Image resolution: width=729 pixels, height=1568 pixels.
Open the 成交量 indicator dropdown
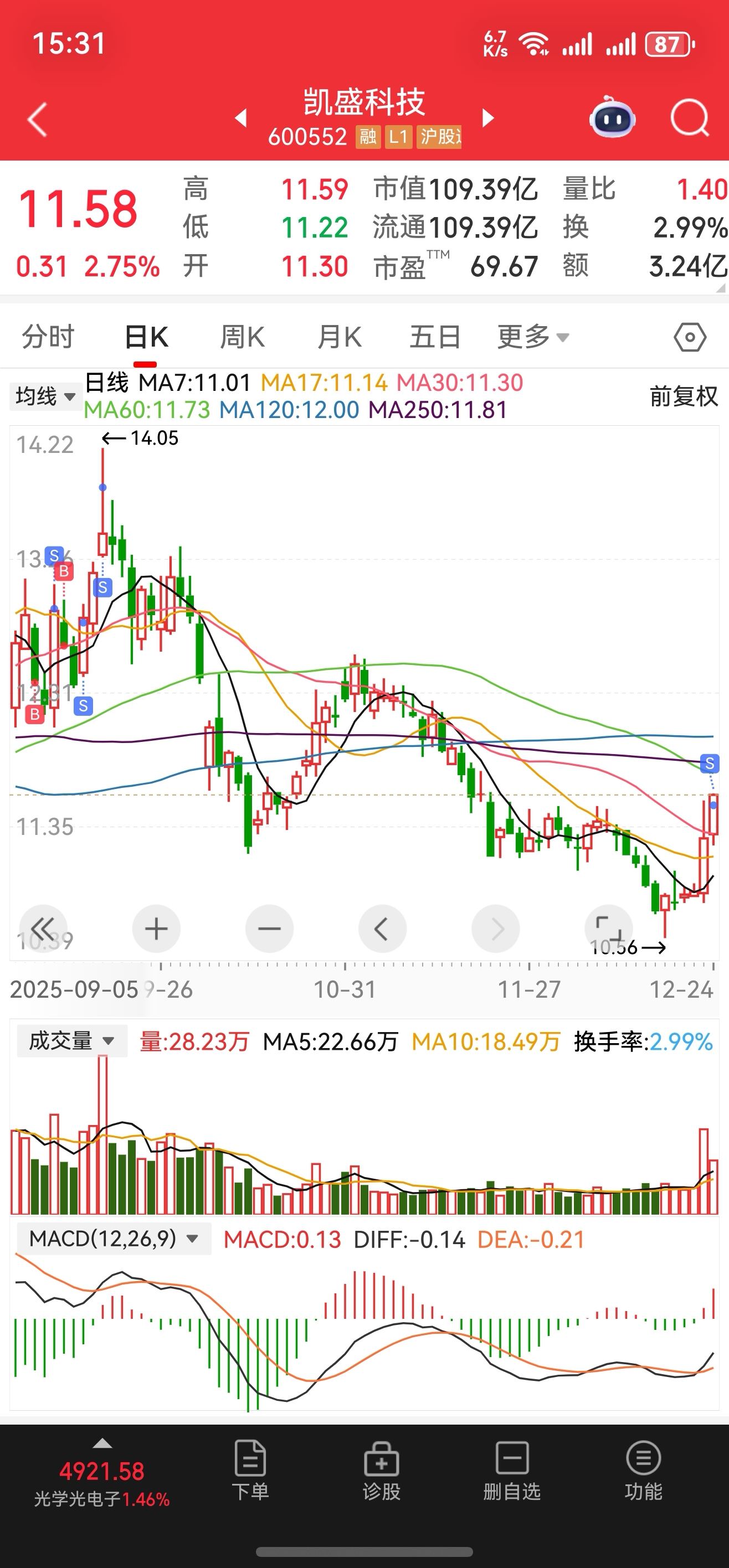click(72, 1041)
